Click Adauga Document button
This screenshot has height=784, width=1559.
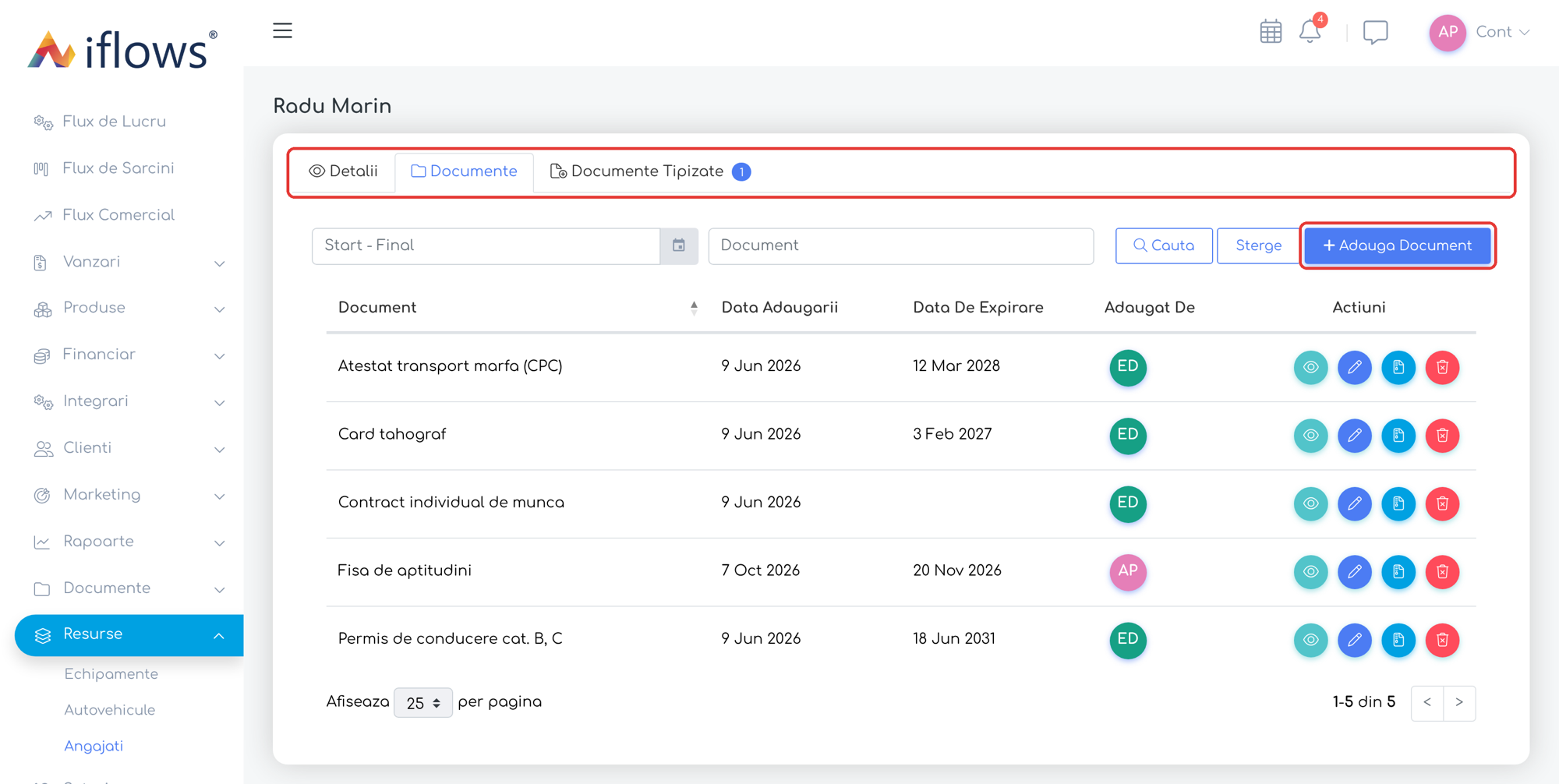pos(1398,245)
